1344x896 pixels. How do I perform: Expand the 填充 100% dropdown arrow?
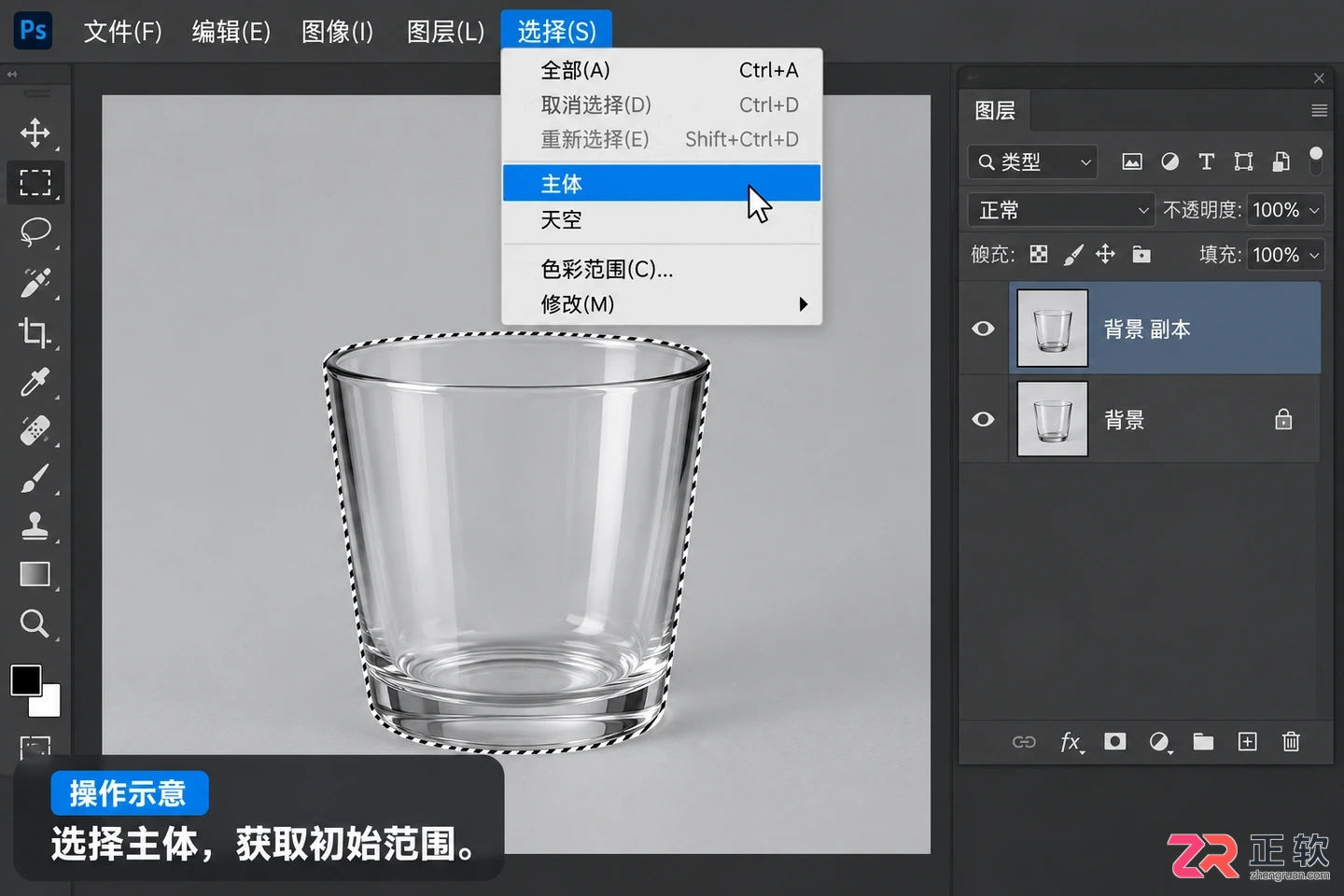[x=1314, y=255]
